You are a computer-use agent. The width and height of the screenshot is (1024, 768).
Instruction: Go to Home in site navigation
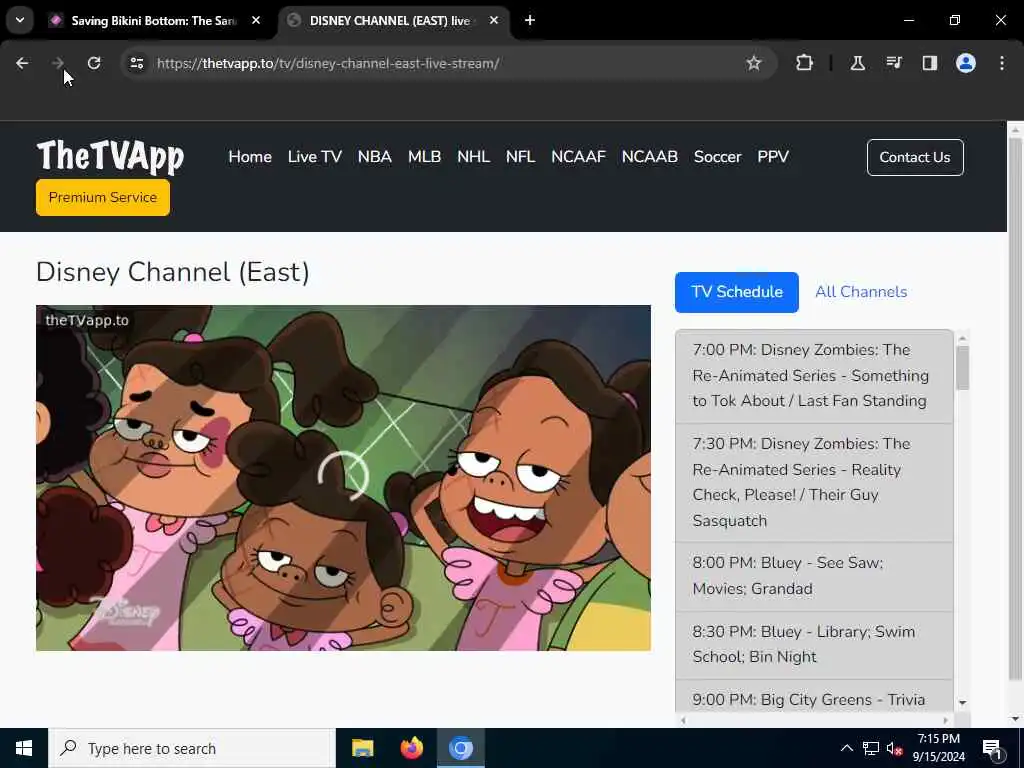[x=250, y=157]
